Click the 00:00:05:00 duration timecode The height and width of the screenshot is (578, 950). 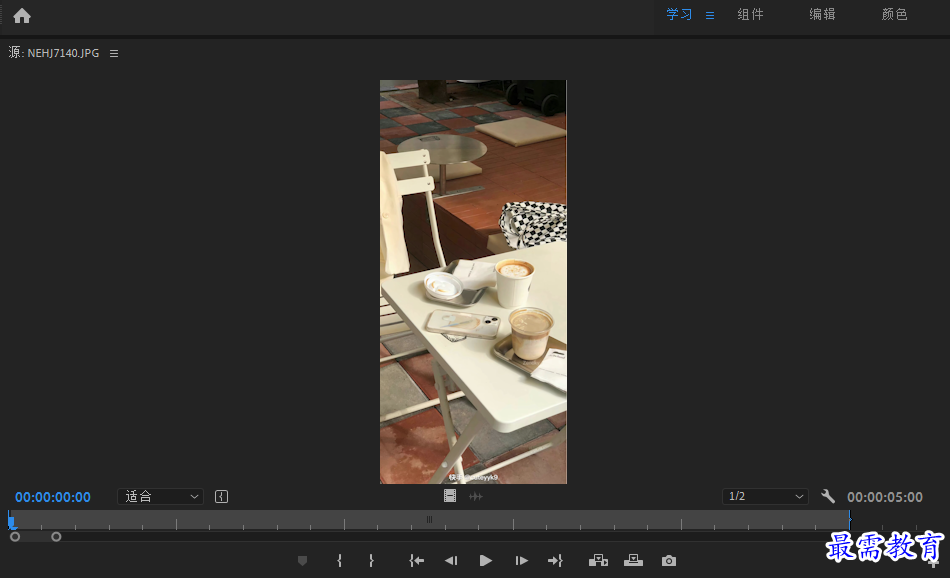click(x=885, y=497)
